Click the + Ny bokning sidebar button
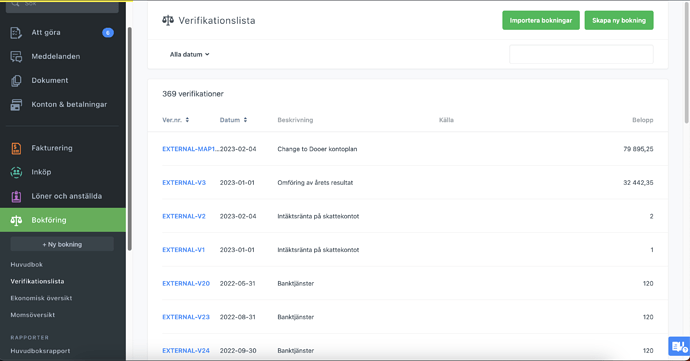Image resolution: width=690 pixels, height=361 pixels. (62, 244)
